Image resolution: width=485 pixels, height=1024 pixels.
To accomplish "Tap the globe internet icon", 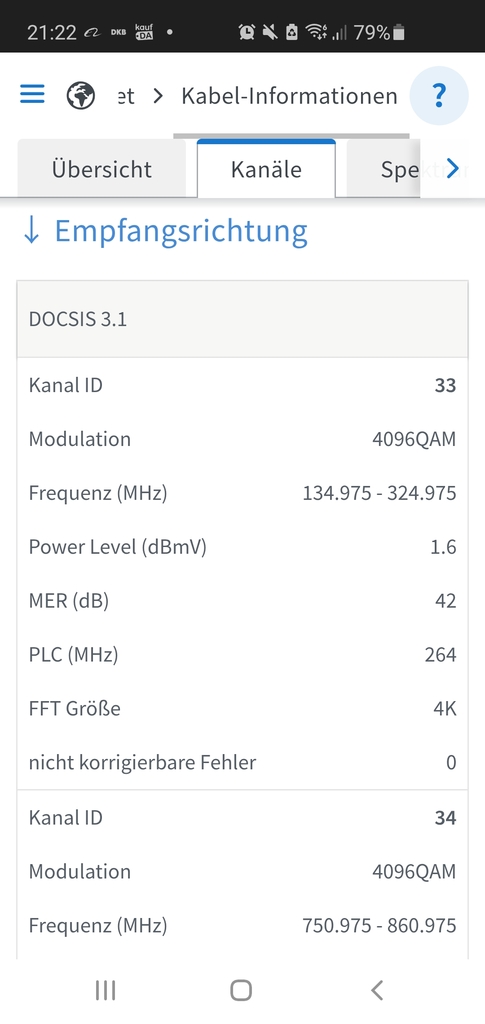I will pyautogui.click(x=81, y=96).
